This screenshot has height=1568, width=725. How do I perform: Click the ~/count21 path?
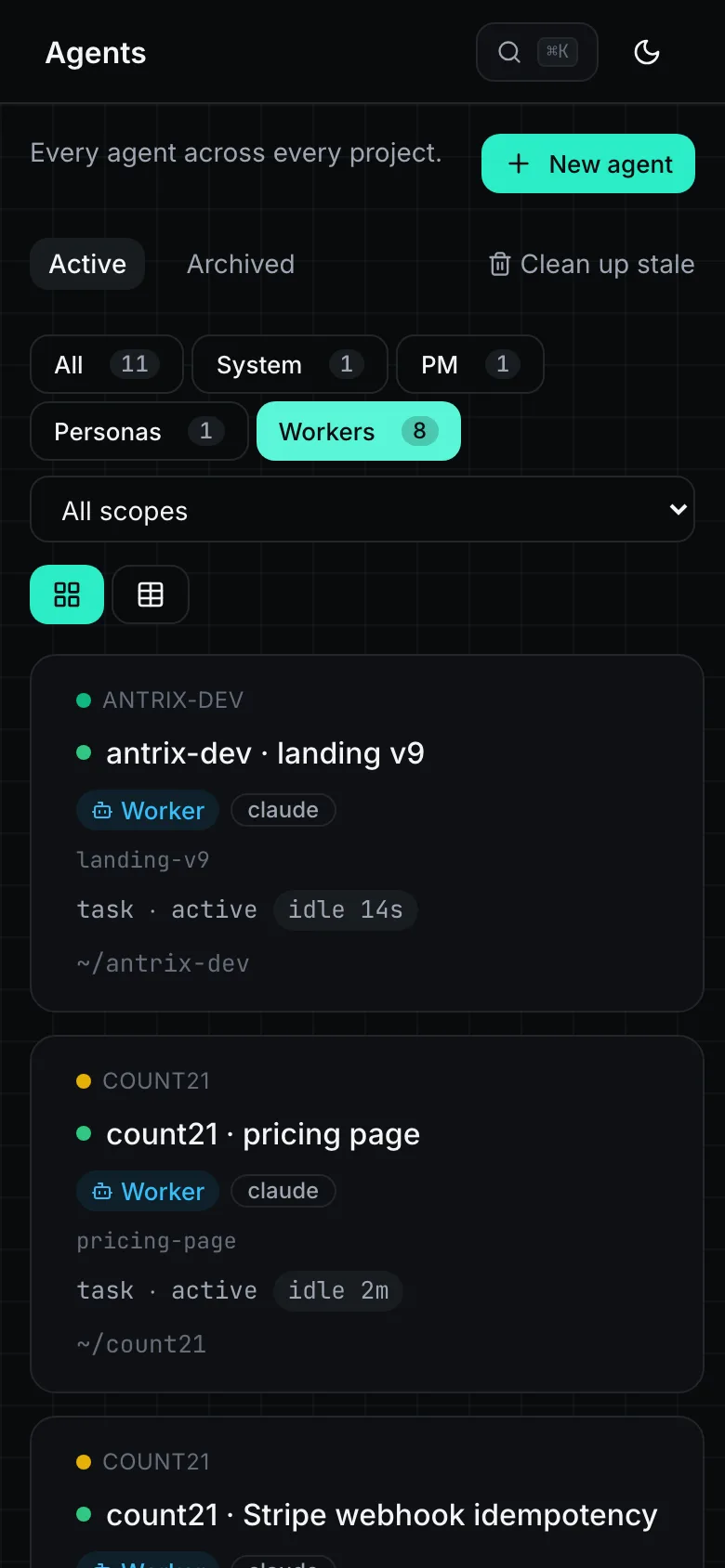tap(141, 1344)
